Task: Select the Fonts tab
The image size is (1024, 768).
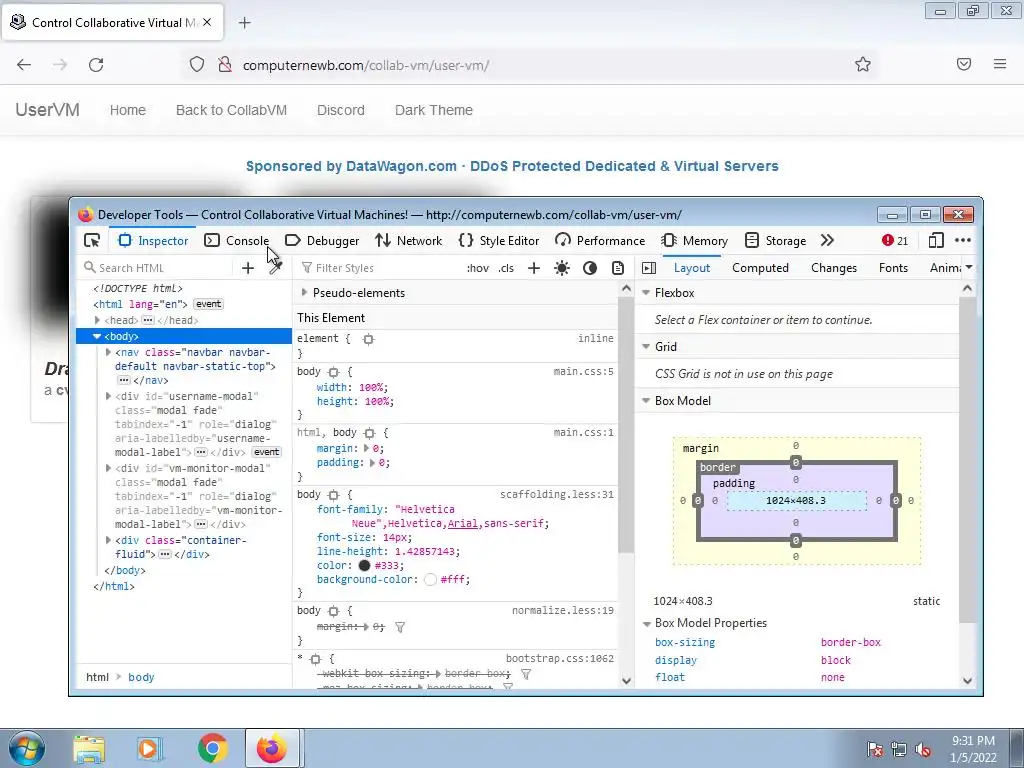Action: click(x=893, y=268)
